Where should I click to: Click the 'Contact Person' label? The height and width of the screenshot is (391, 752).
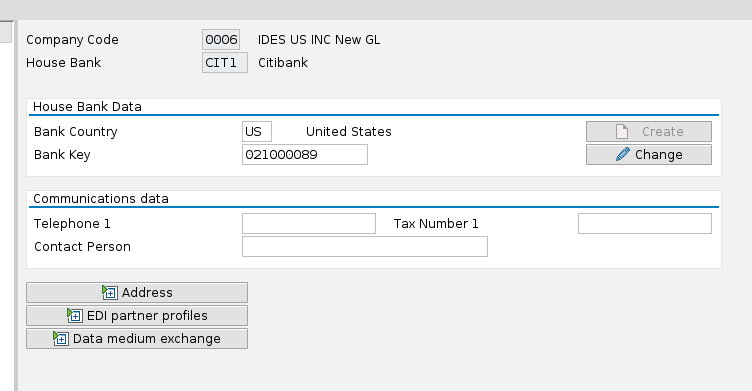point(82,247)
